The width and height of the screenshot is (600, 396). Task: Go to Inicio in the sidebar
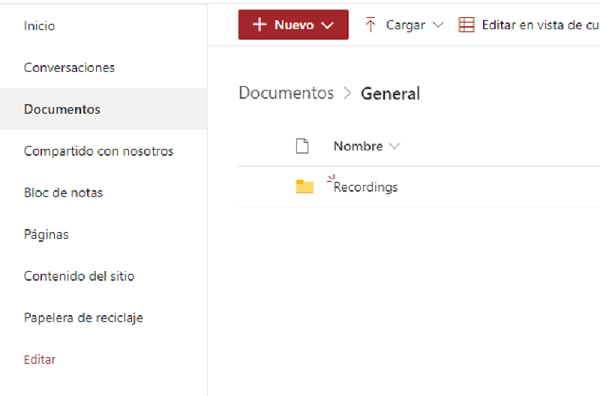coord(39,26)
